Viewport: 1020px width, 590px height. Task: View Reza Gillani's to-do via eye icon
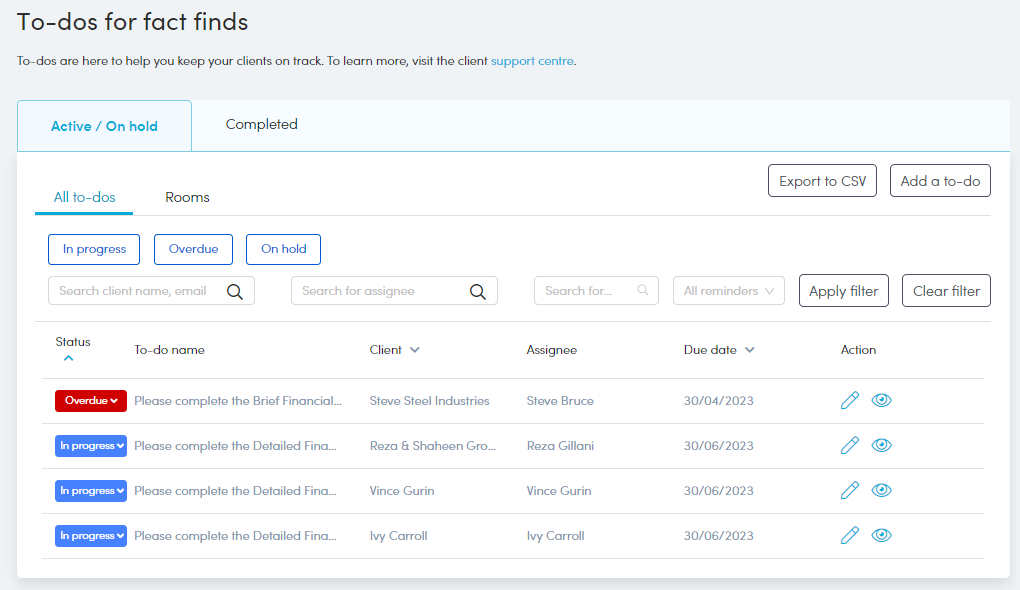(x=881, y=445)
